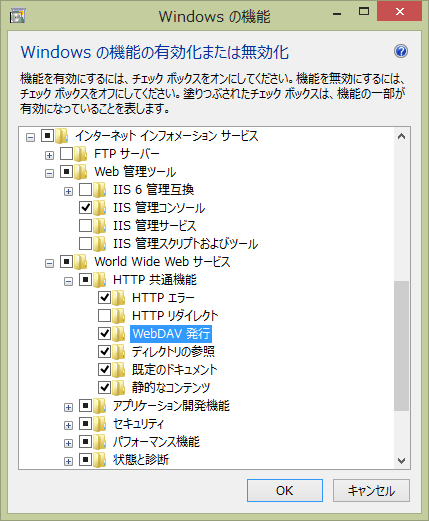Click the キャンセル button

[x=371, y=490]
